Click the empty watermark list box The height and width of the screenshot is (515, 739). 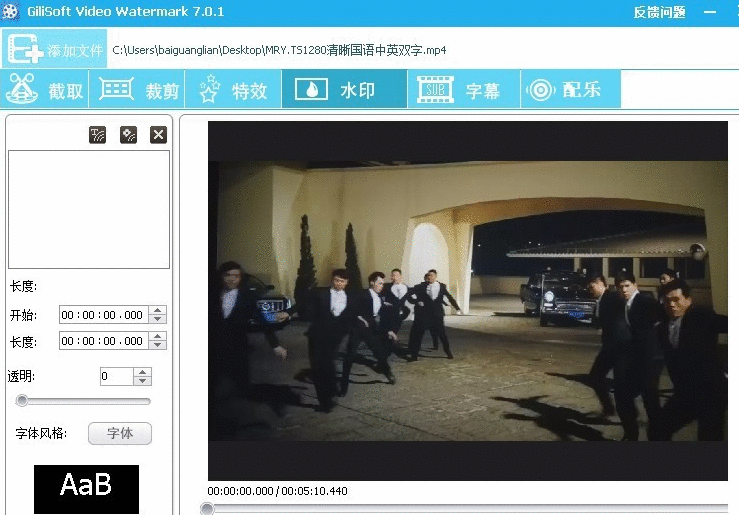pyautogui.click(x=89, y=210)
